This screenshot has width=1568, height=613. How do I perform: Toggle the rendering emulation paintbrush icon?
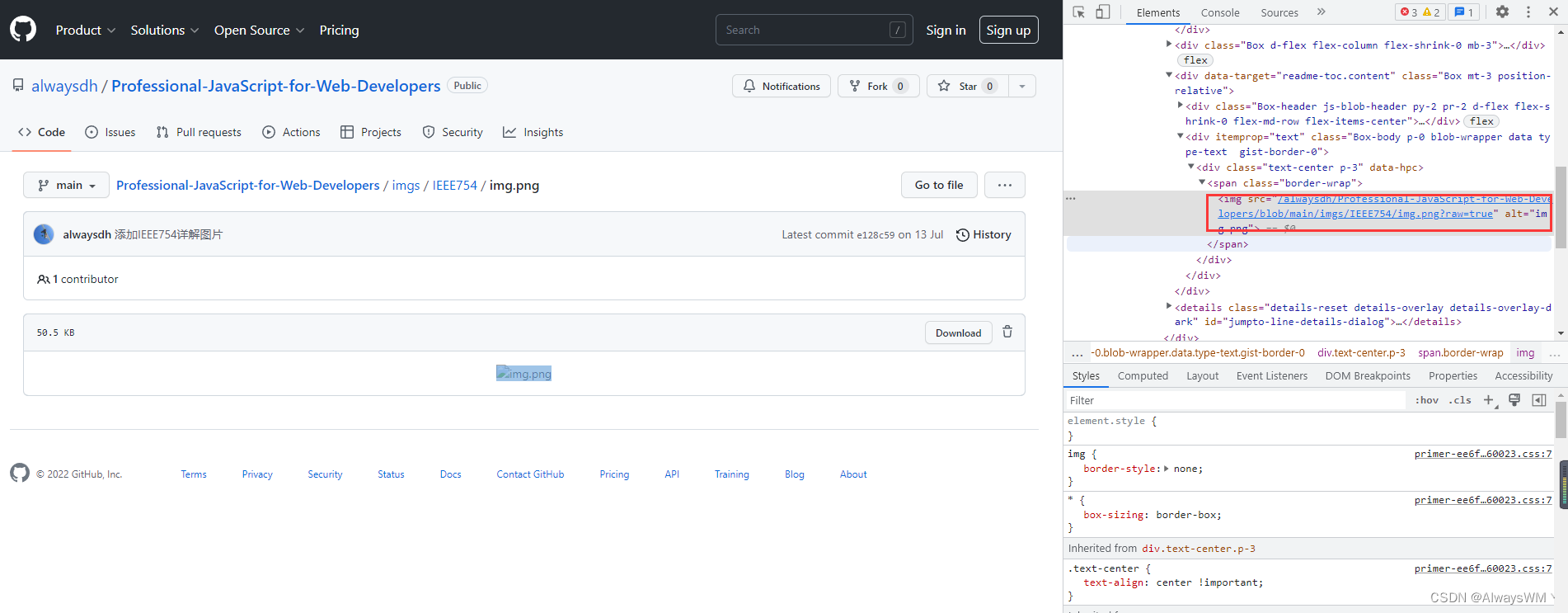point(1514,400)
